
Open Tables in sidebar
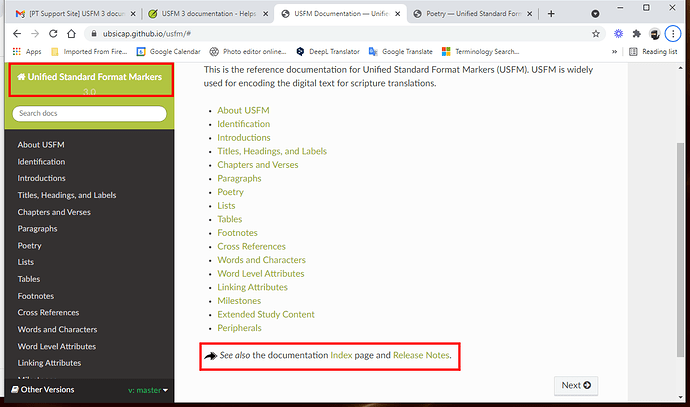pyautogui.click(x=29, y=279)
